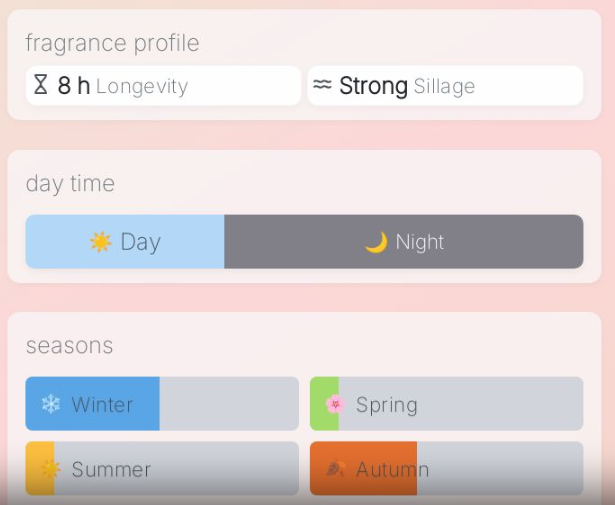Click the Summer season bar

pos(162,469)
